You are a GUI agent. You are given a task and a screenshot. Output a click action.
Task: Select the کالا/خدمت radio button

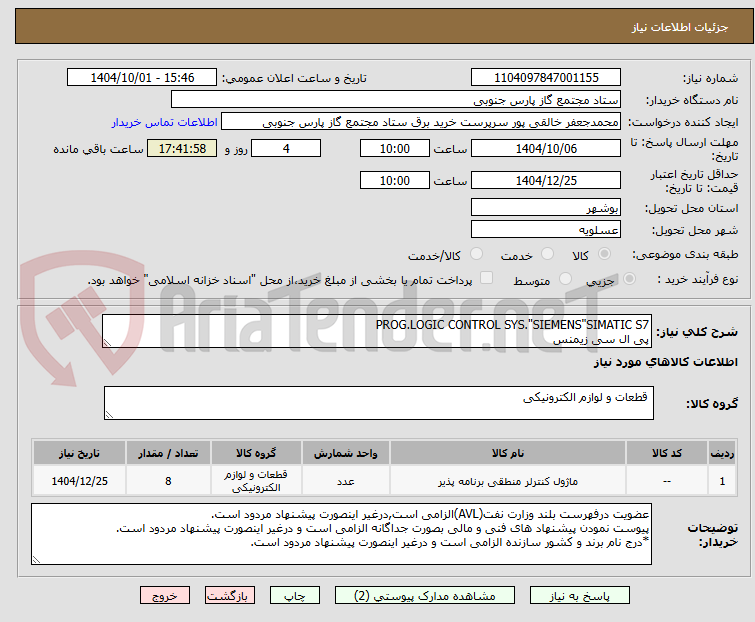(x=476, y=254)
